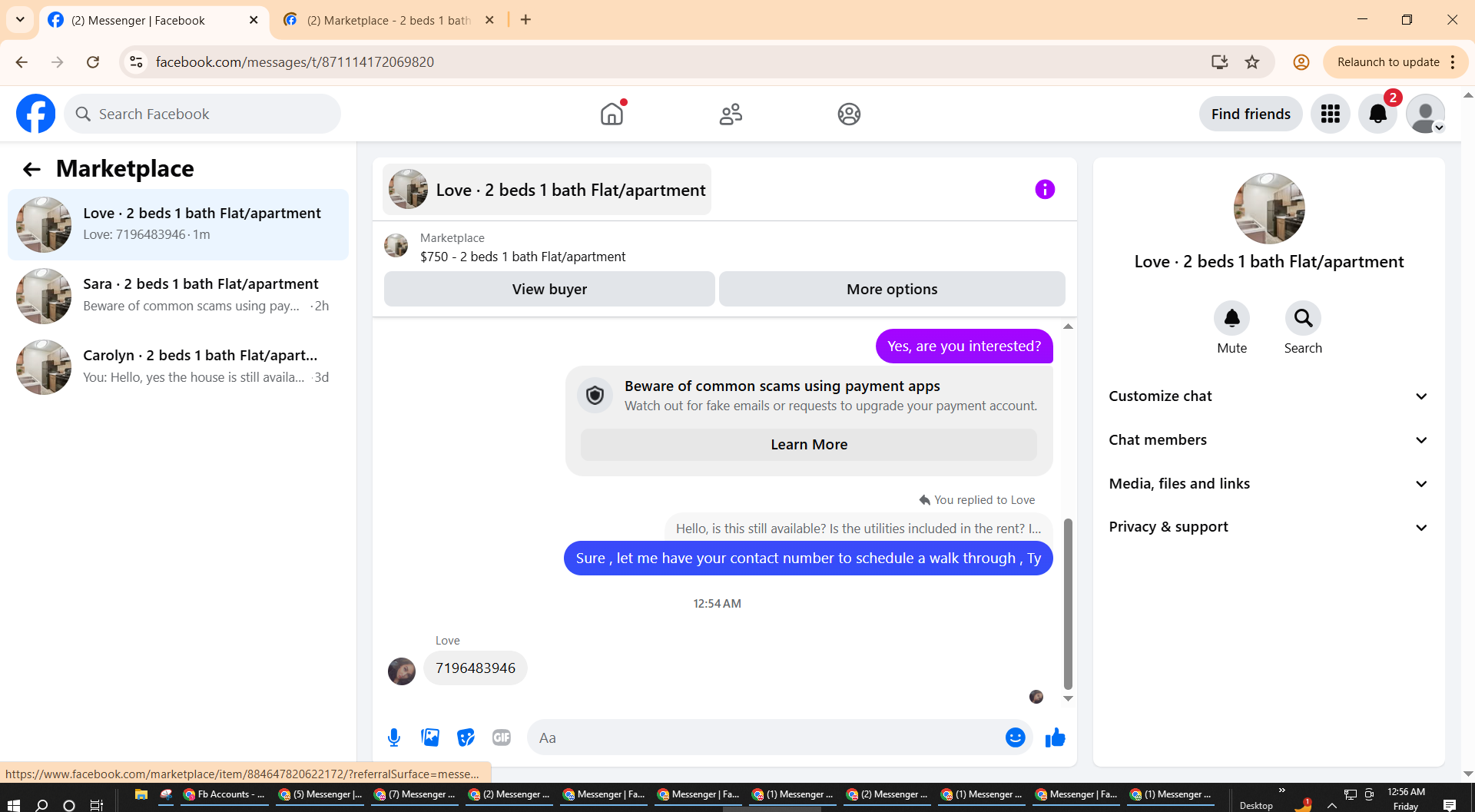The image size is (1475, 812).
Task: Open Carolyn 2 beds conversation
Action: 178,367
